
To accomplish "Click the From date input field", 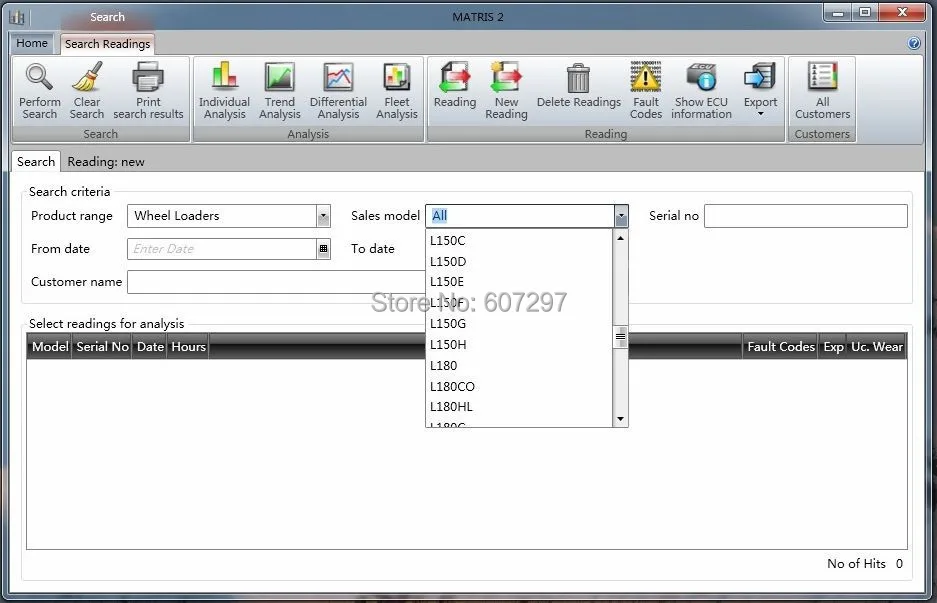I will [x=222, y=249].
